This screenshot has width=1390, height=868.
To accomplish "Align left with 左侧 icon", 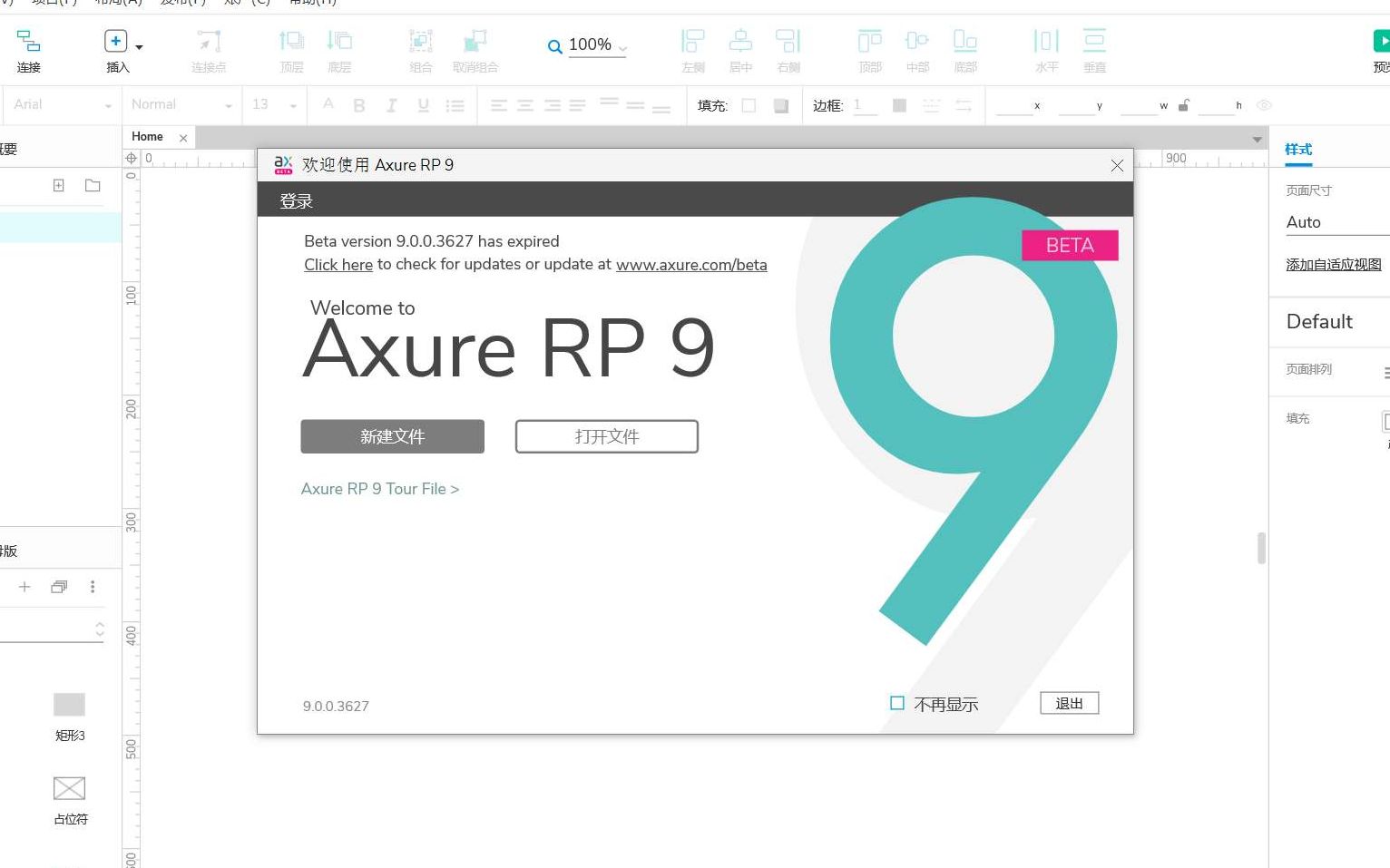I will 693,41.
